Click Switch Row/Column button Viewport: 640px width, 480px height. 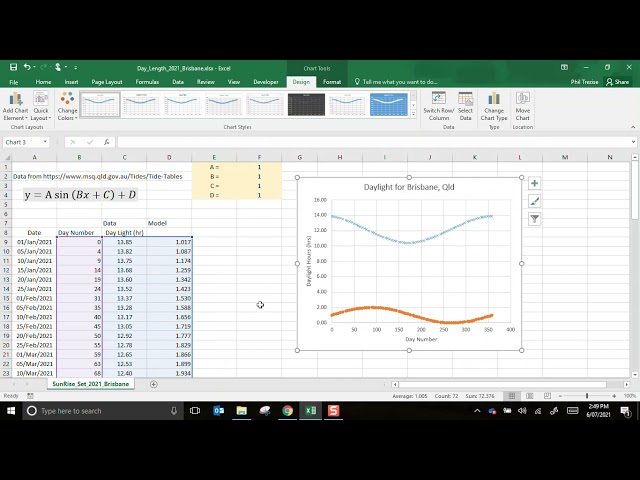coord(439,106)
